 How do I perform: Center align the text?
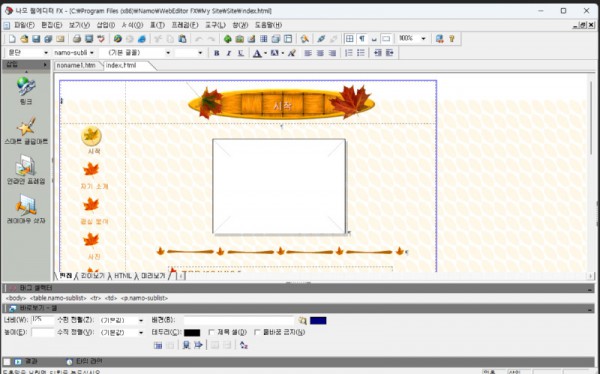320,53
